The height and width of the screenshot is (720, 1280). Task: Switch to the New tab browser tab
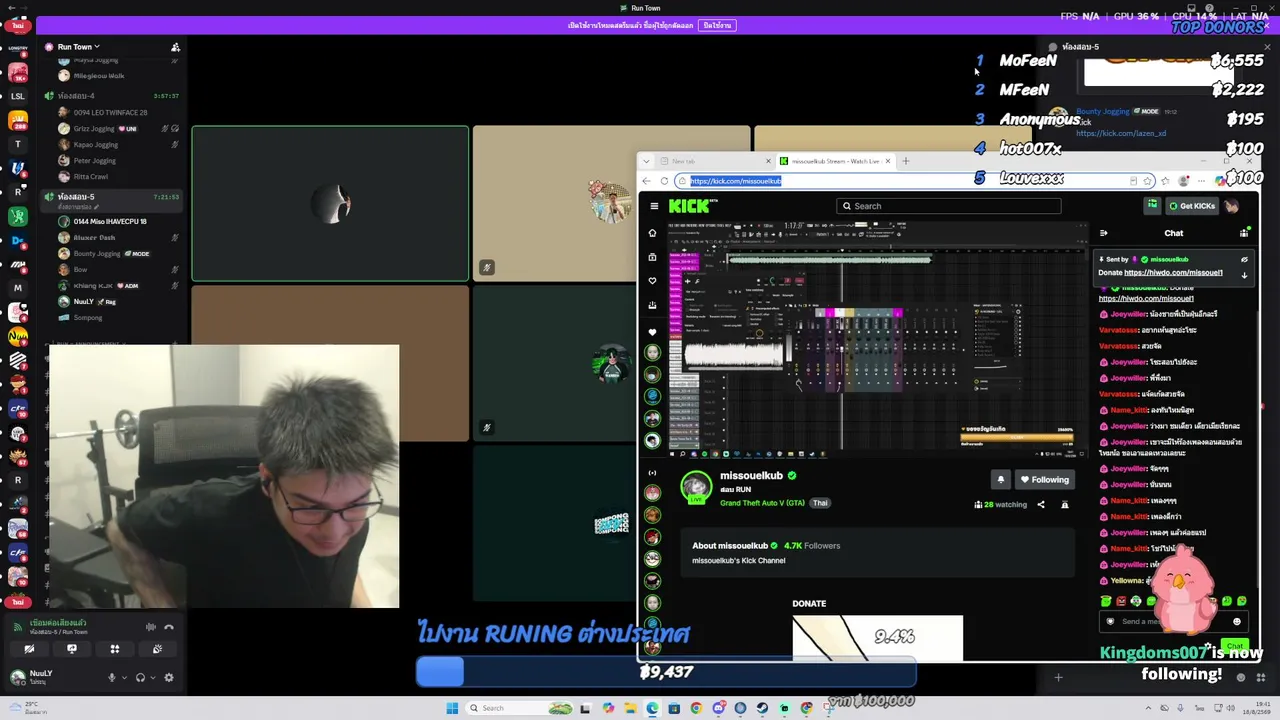(x=714, y=161)
